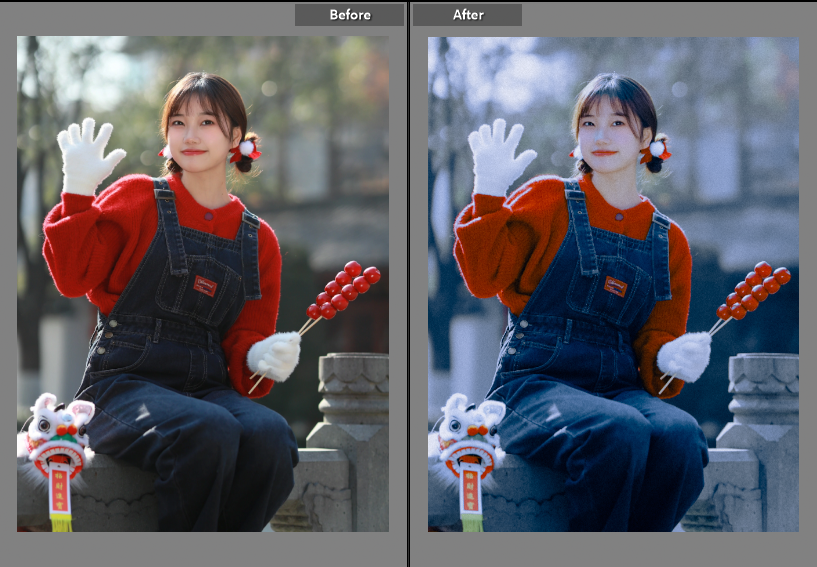Click the red hair accessory in After photo
Image resolution: width=817 pixels, height=567 pixels.
pos(657,150)
